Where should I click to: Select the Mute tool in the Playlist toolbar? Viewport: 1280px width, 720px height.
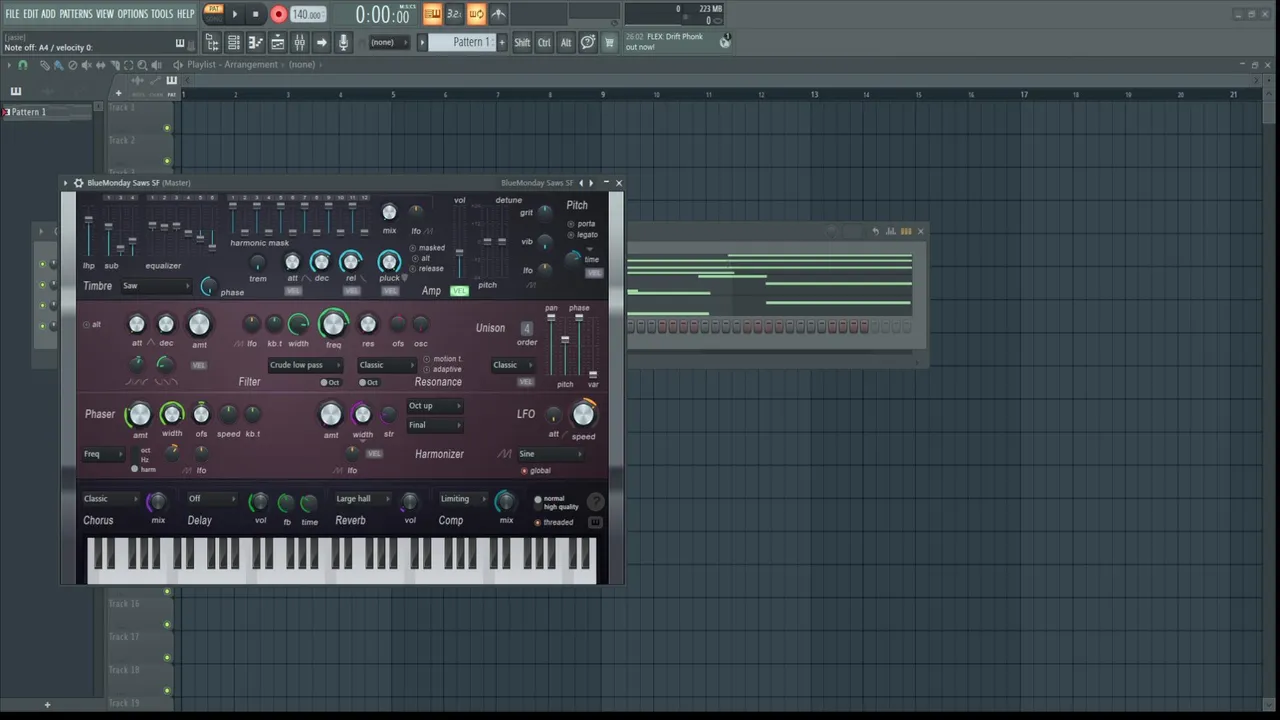pos(86,65)
